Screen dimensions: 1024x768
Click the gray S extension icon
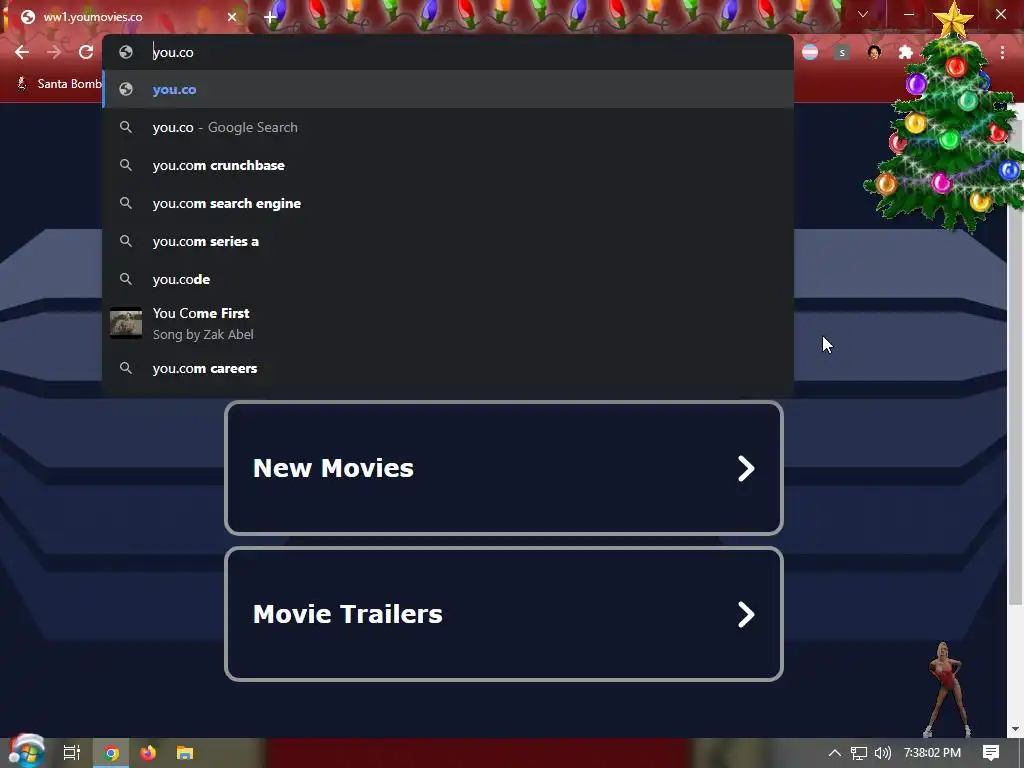pyautogui.click(x=842, y=52)
